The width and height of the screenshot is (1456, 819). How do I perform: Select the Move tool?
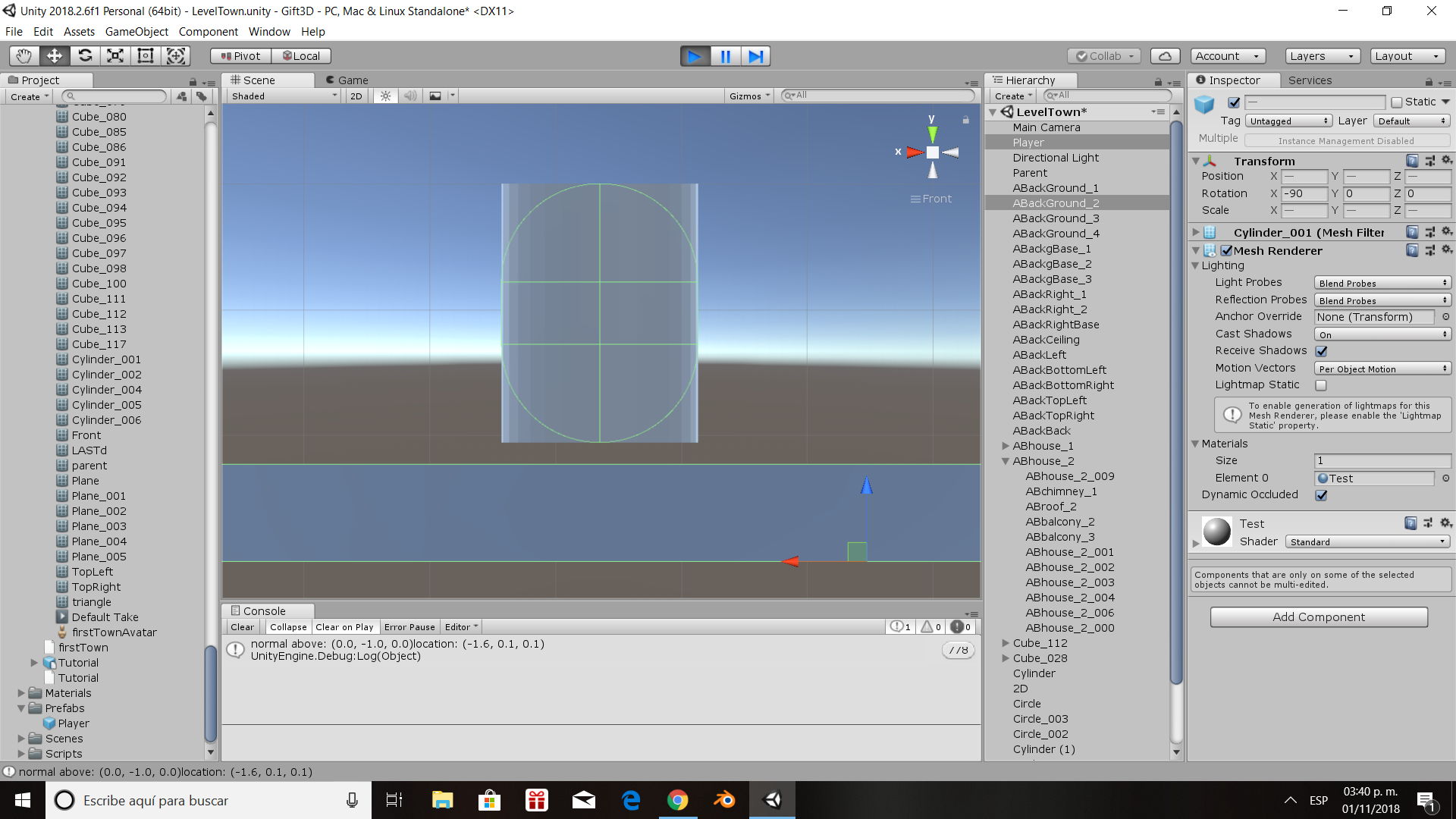tap(55, 55)
